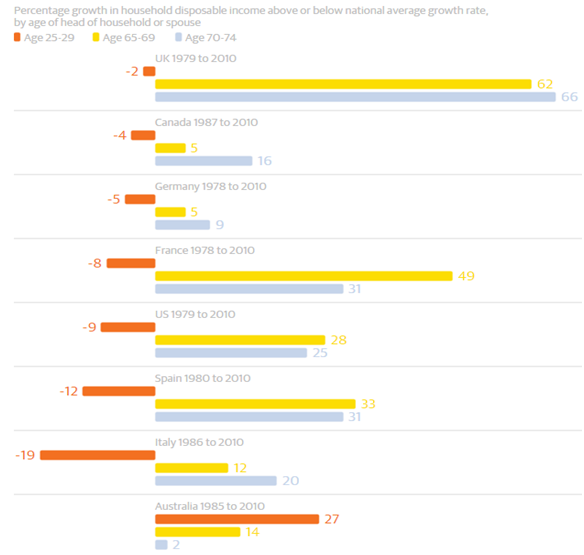The image size is (584, 555).
Task: Select the UK yellow bar valued 62
Action: coord(343,84)
